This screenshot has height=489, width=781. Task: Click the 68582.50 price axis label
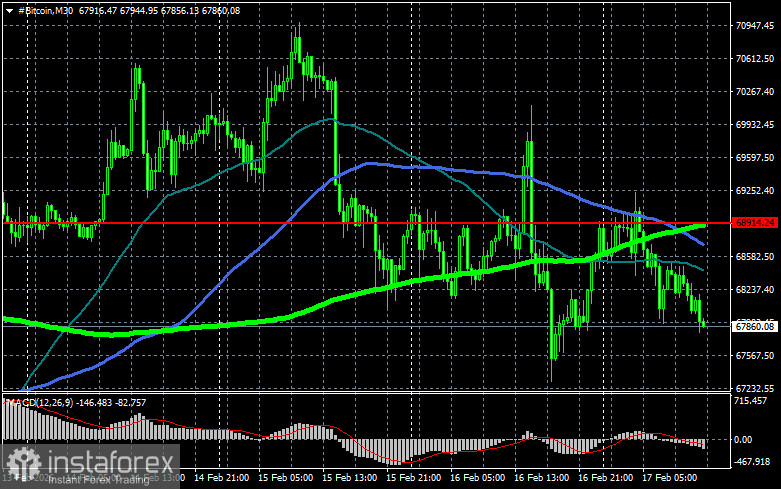755,256
